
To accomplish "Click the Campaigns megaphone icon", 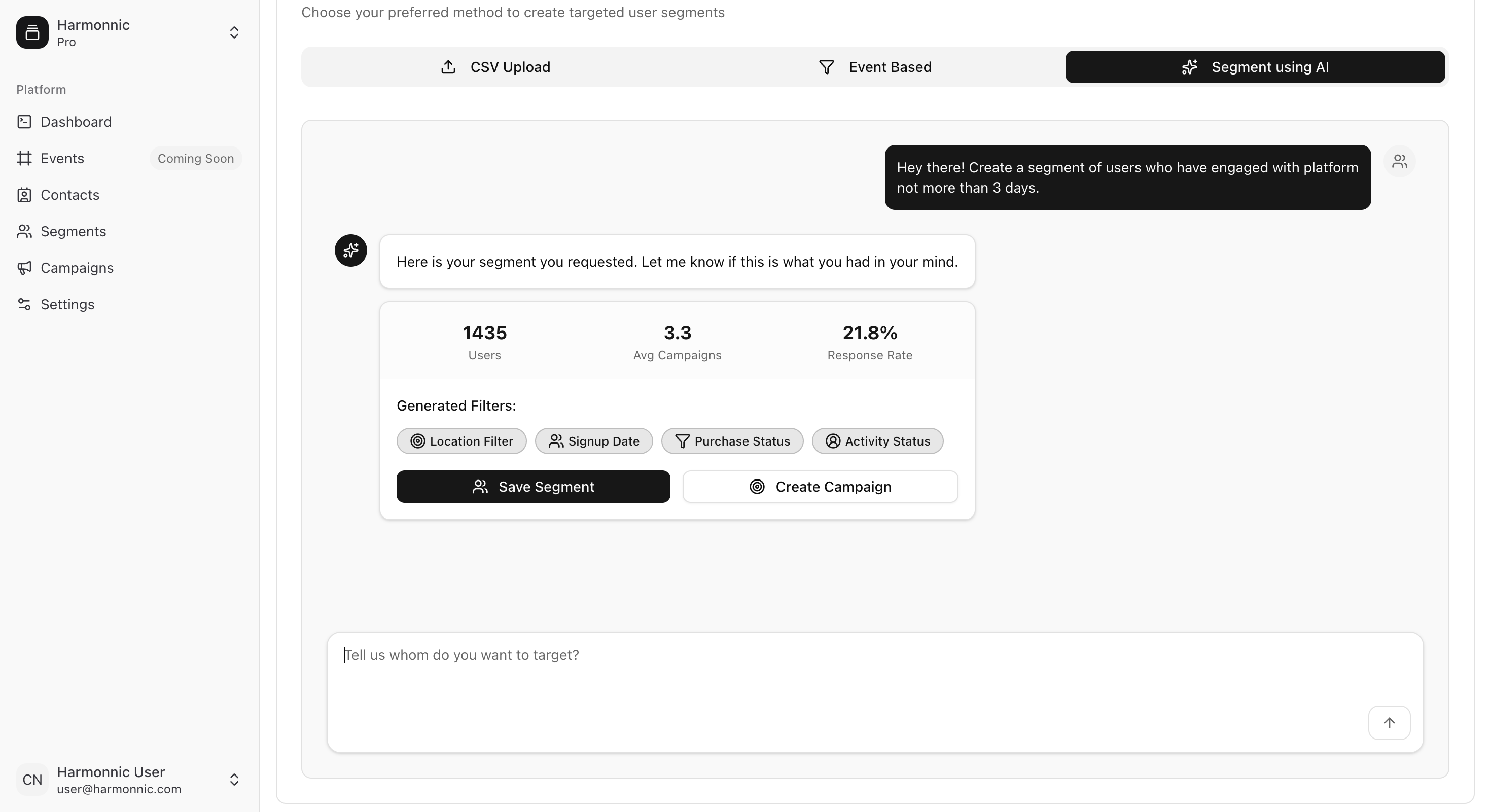I will 24,268.
